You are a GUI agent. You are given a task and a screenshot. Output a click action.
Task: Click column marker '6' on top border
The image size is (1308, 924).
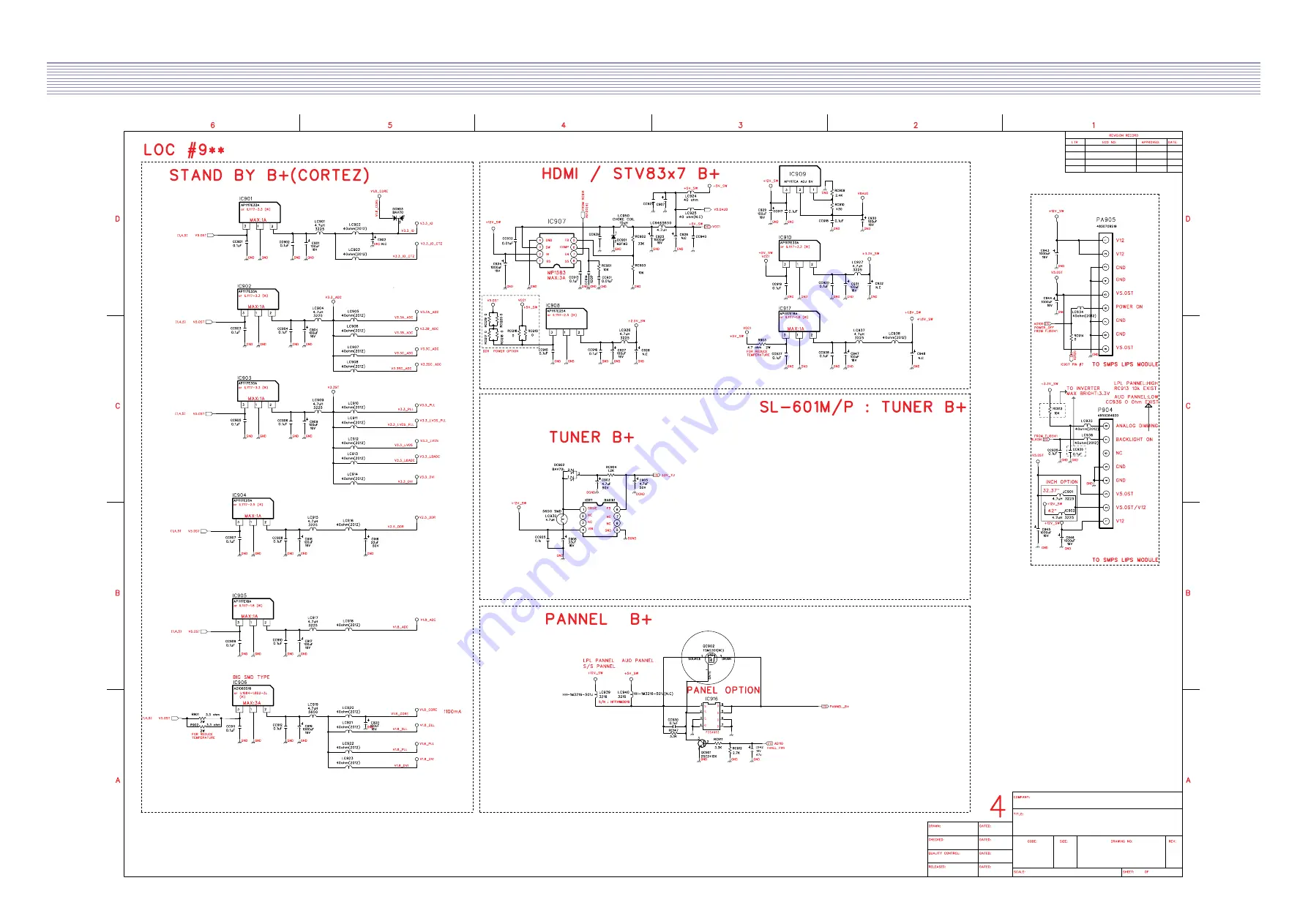[213, 125]
